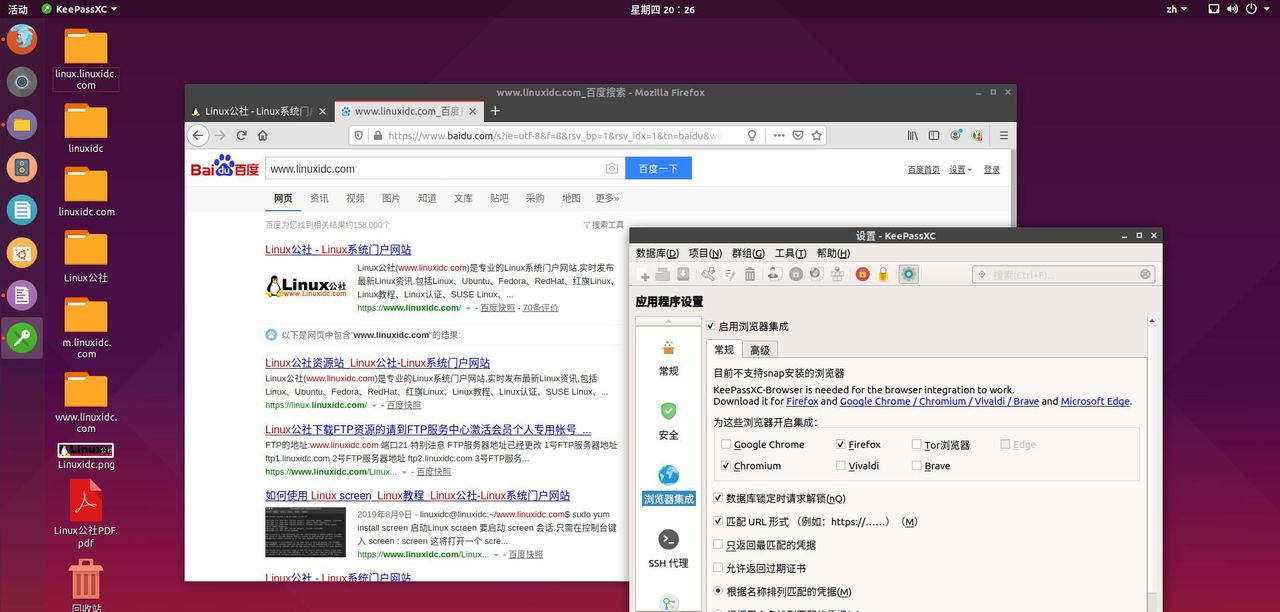Open the Firefox library icon

[x=912, y=135]
